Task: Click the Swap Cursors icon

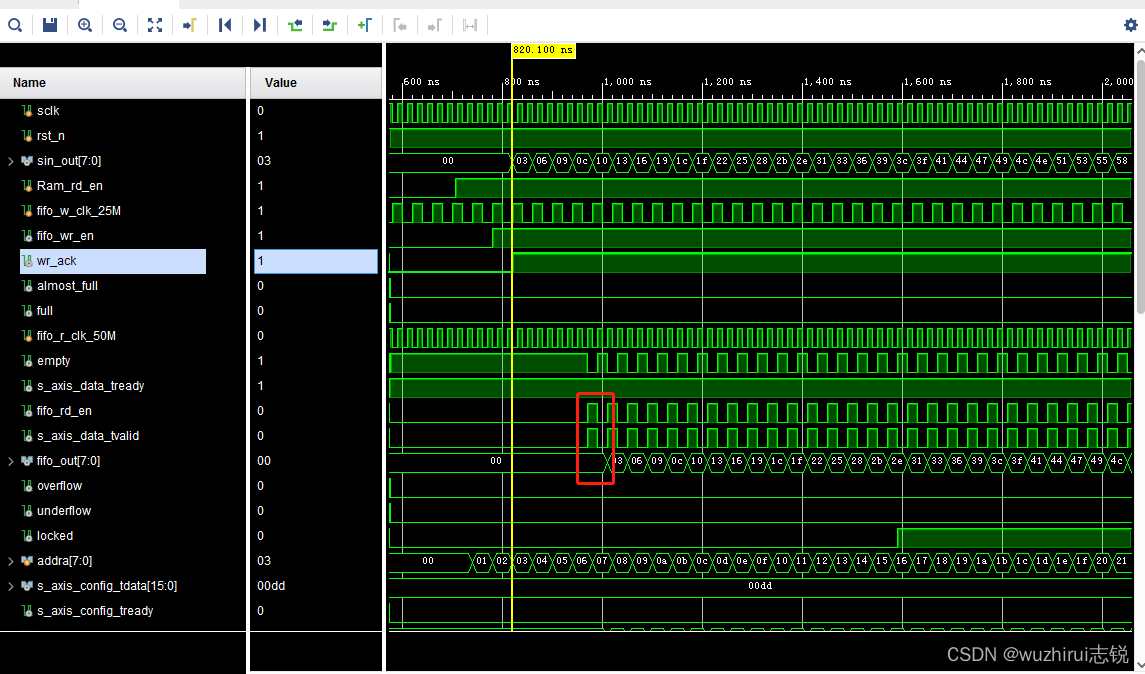Action: [x=470, y=26]
